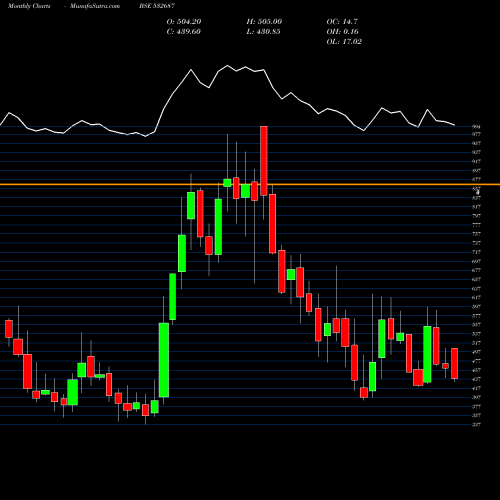The width and height of the screenshot is (500, 500).
Task: Select the low value 'L: 430.85'
Action: (x=264, y=32)
